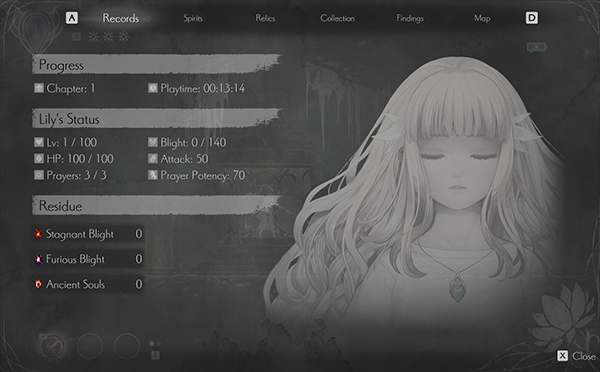This screenshot has height=372, width=600.
Task: Click the D next-tab key icon
Action: pos(532,18)
